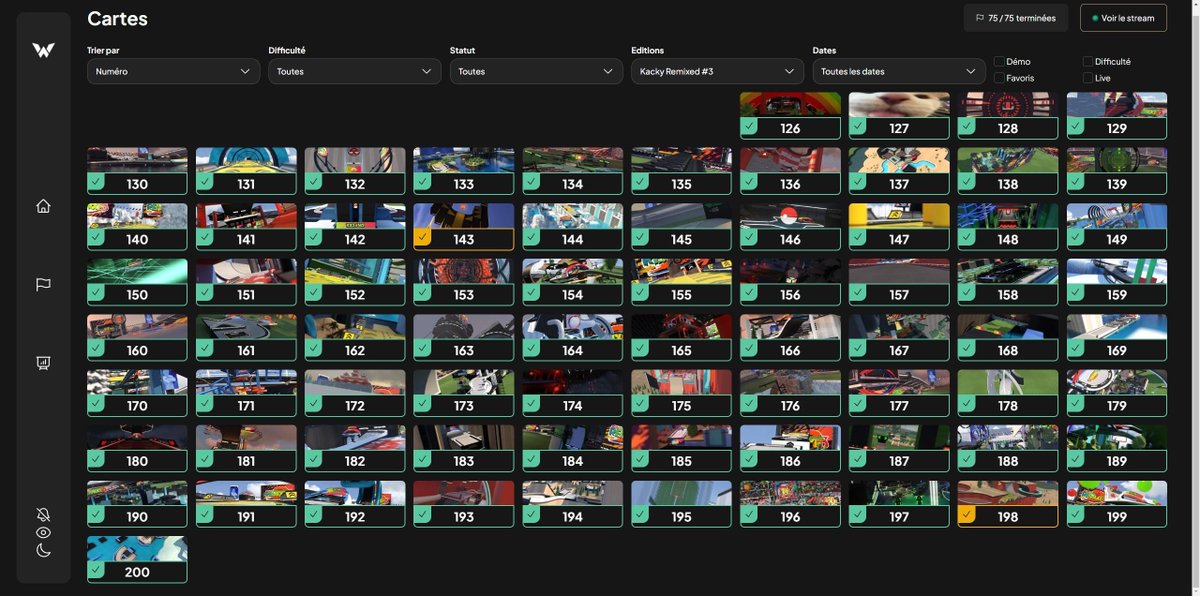Click the green checkmark on map 129
1200x596 pixels.
click(1076, 127)
